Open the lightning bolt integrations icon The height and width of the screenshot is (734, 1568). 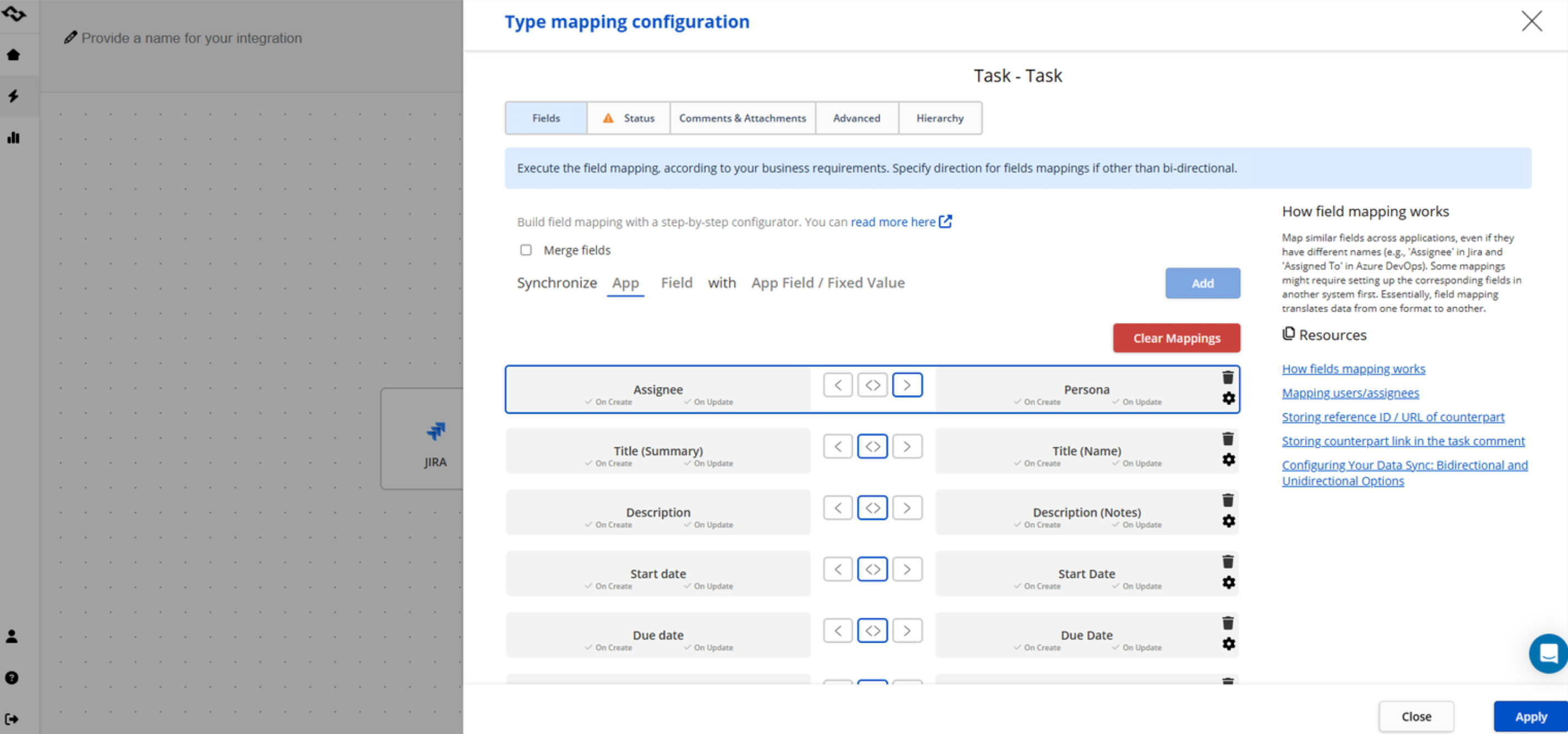(13, 96)
